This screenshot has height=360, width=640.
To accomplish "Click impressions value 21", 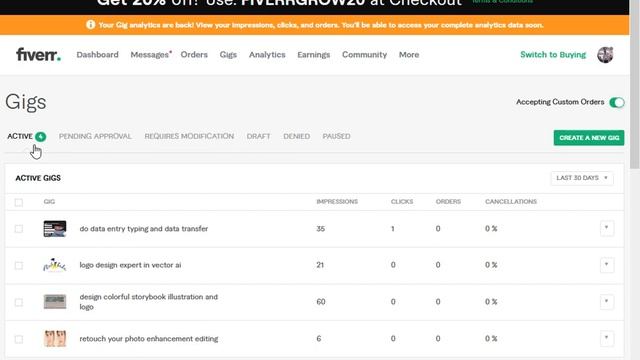I will 320,265.
